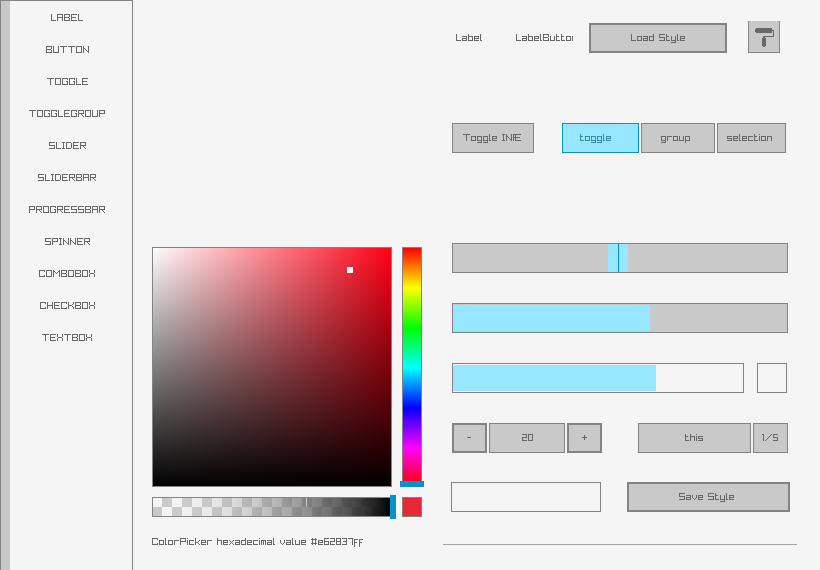This screenshot has height=570, width=820.
Task: Click the alpha transparency checkered bar
Action: pos(270,507)
